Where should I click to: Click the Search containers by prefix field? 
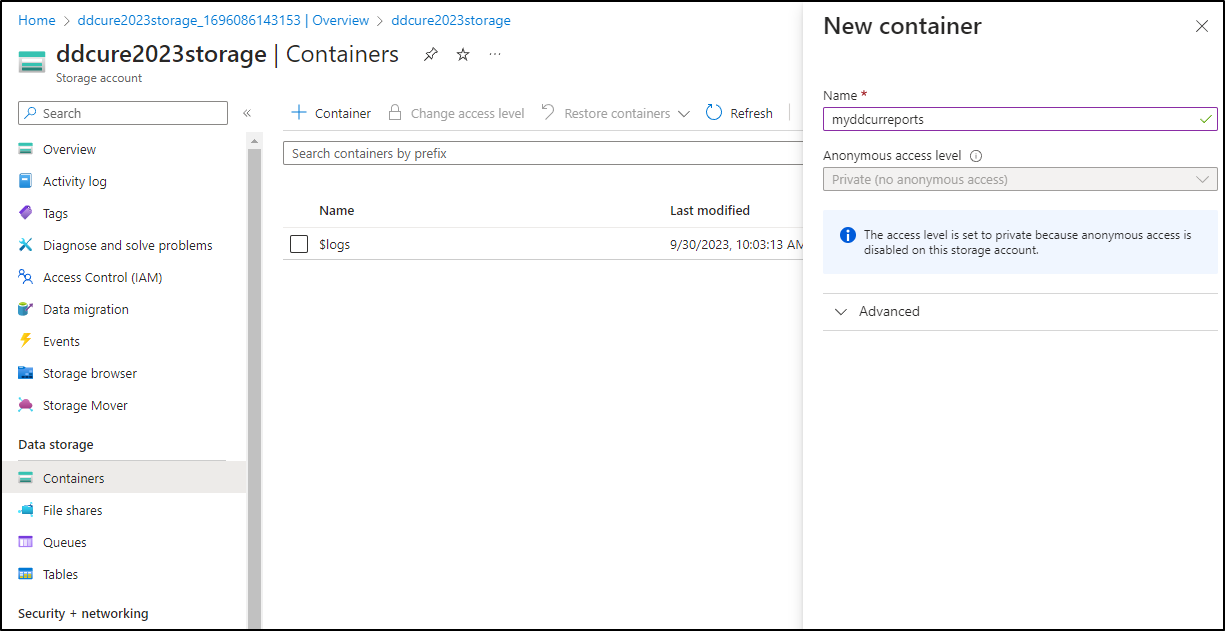[544, 153]
